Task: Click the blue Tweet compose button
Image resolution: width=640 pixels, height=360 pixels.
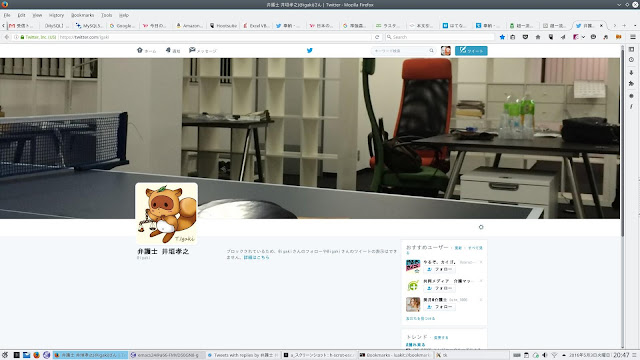Action: [471, 51]
